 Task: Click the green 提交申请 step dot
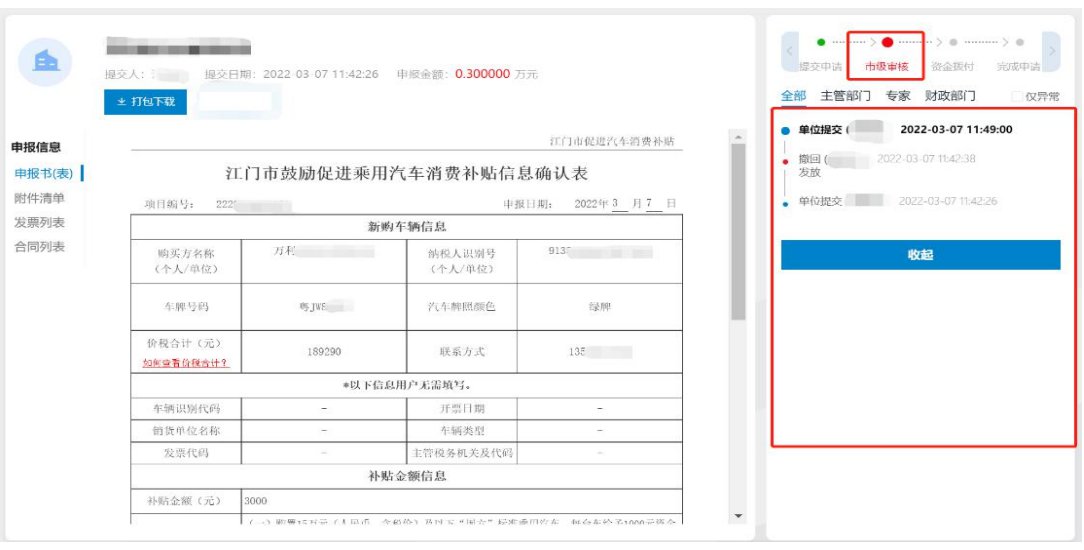(x=821, y=42)
